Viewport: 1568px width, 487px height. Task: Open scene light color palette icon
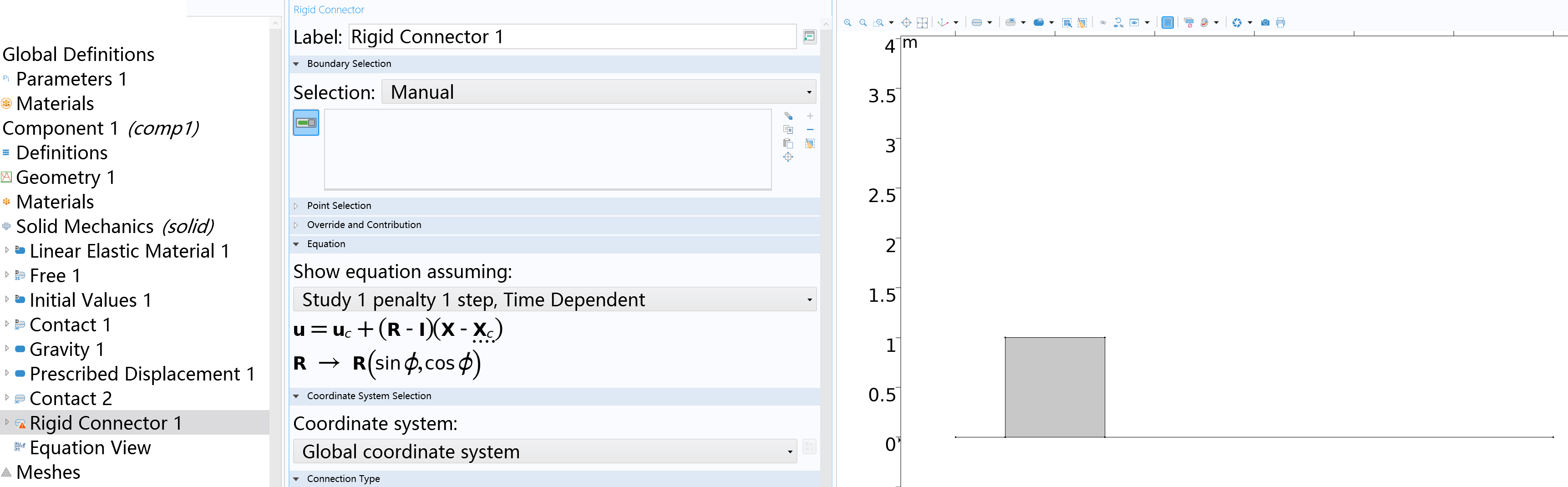(x=1204, y=22)
